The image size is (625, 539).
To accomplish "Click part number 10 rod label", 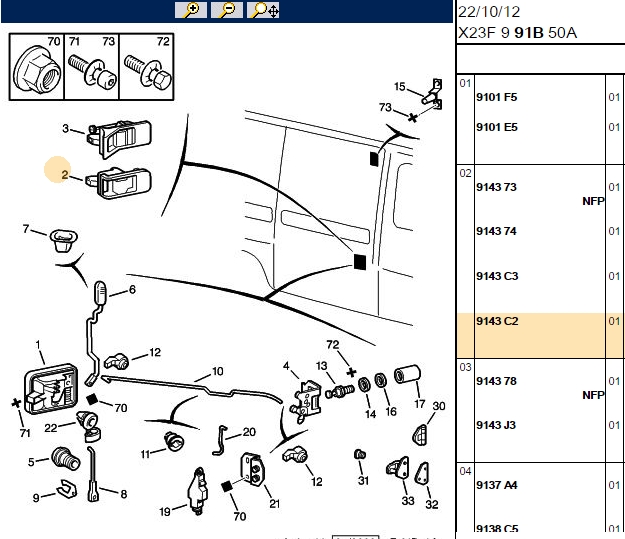I will [218, 372].
